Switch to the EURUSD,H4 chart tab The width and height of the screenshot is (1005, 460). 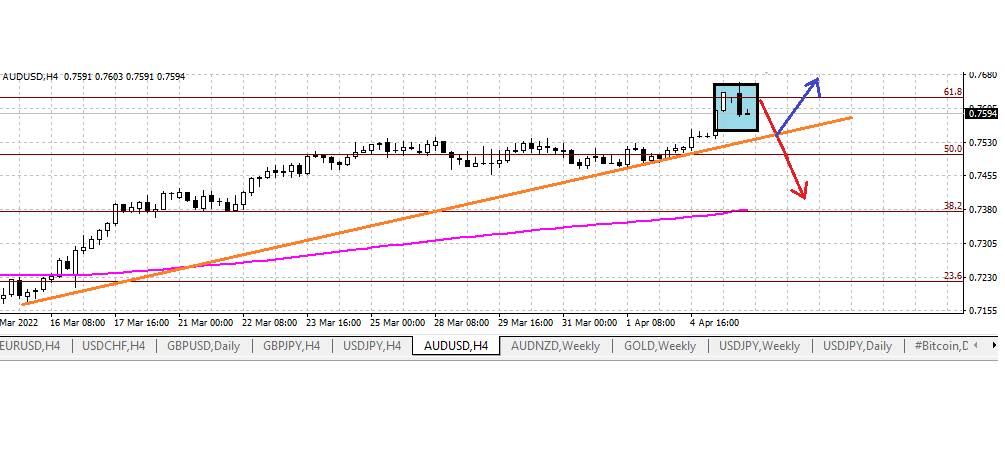(x=34, y=346)
